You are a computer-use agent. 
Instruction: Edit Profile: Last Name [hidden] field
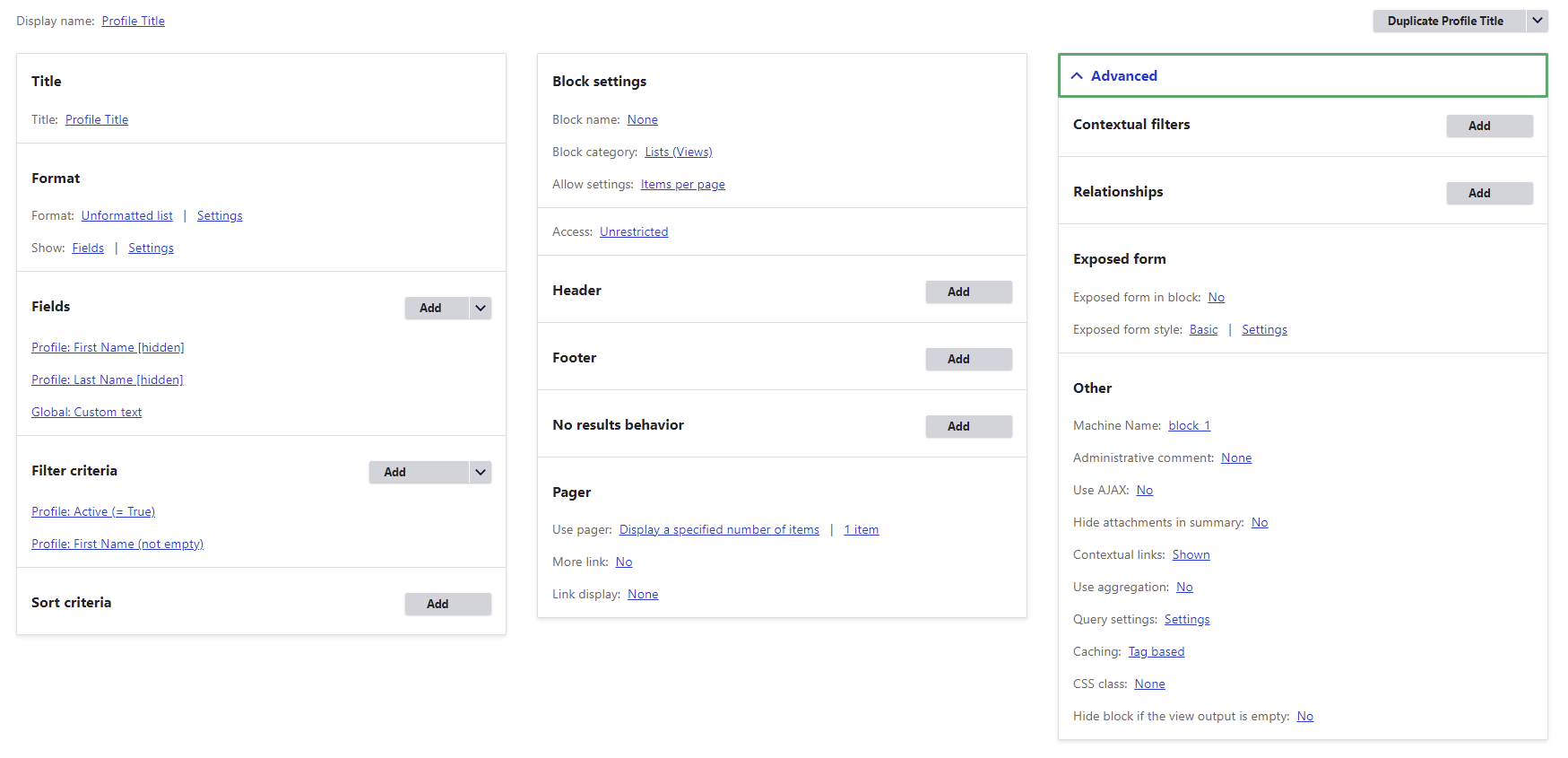point(108,379)
